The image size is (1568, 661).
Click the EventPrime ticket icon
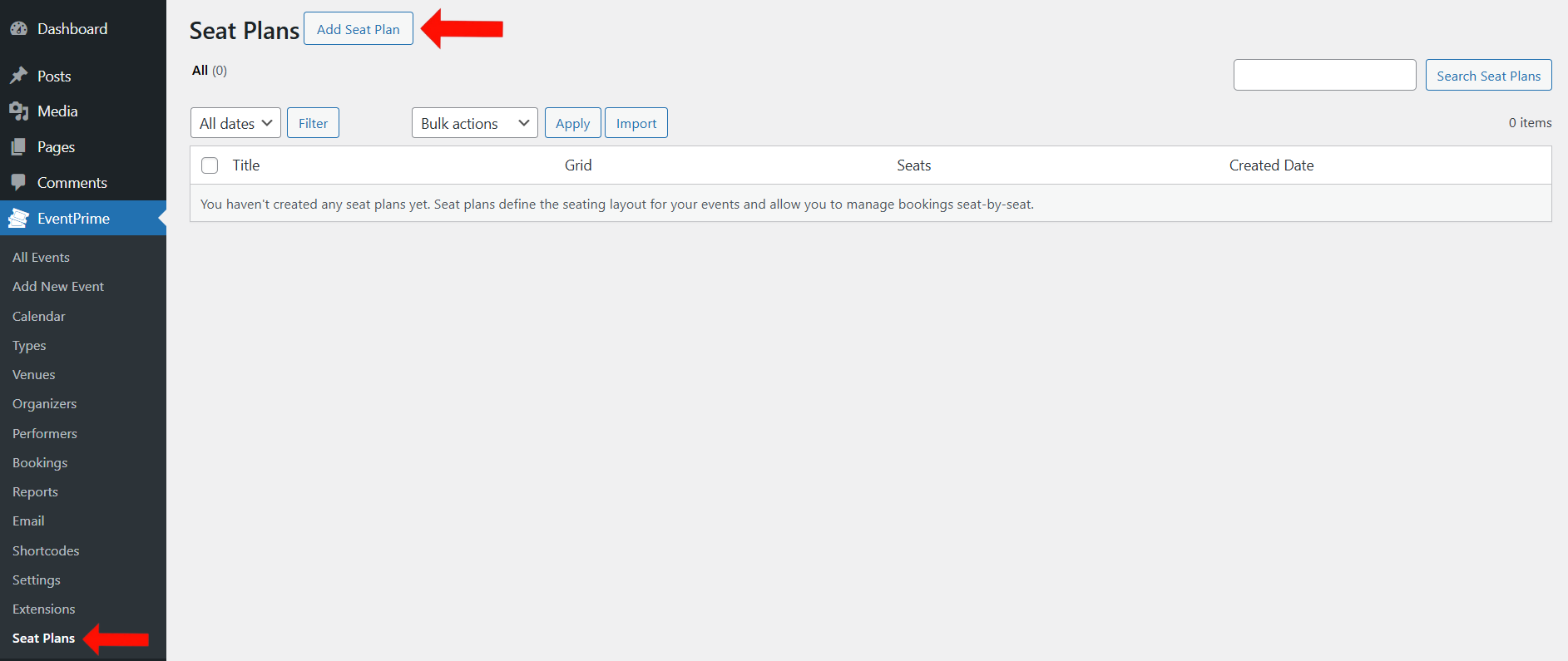[18, 219]
